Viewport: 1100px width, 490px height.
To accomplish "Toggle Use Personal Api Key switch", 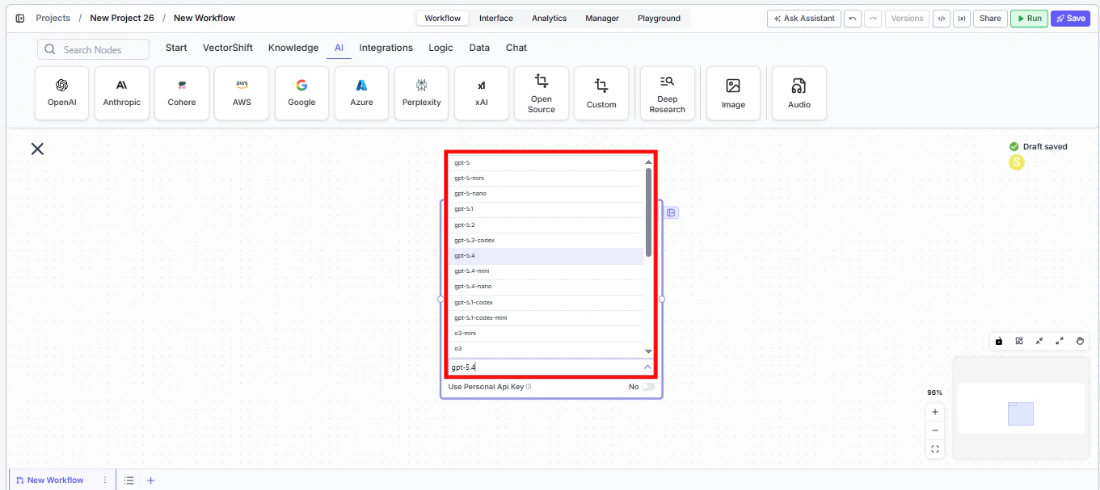I will (x=648, y=387).
